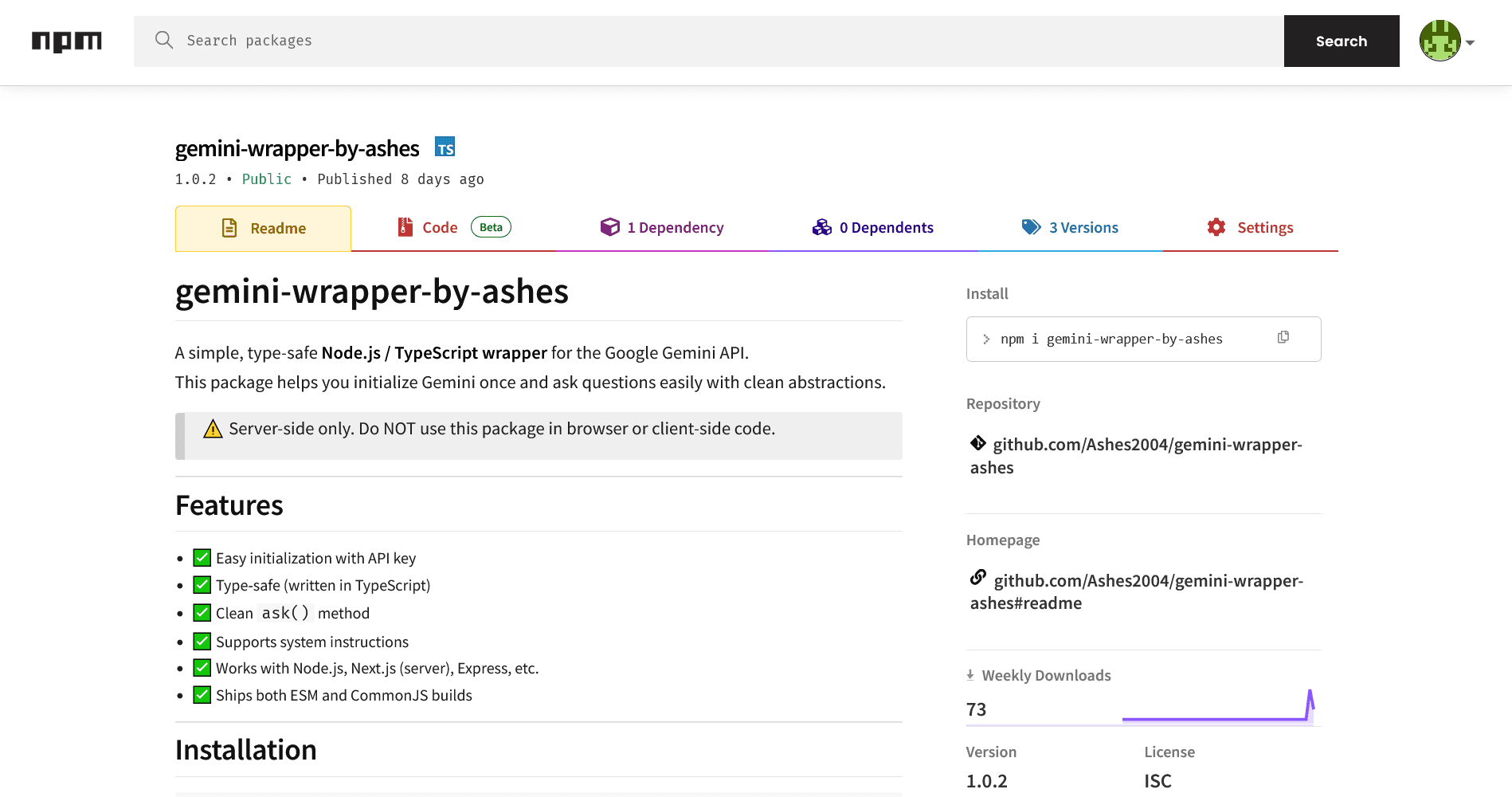The width and height of the screenshot is (1512, 797).
Task: Click the install command chevron icon
Action: (x=986, y=340)
